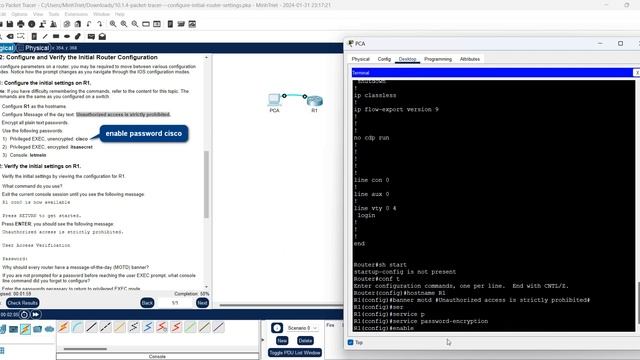
Task: Click inside the black terminal command area
Action: [x=493, y=205]
